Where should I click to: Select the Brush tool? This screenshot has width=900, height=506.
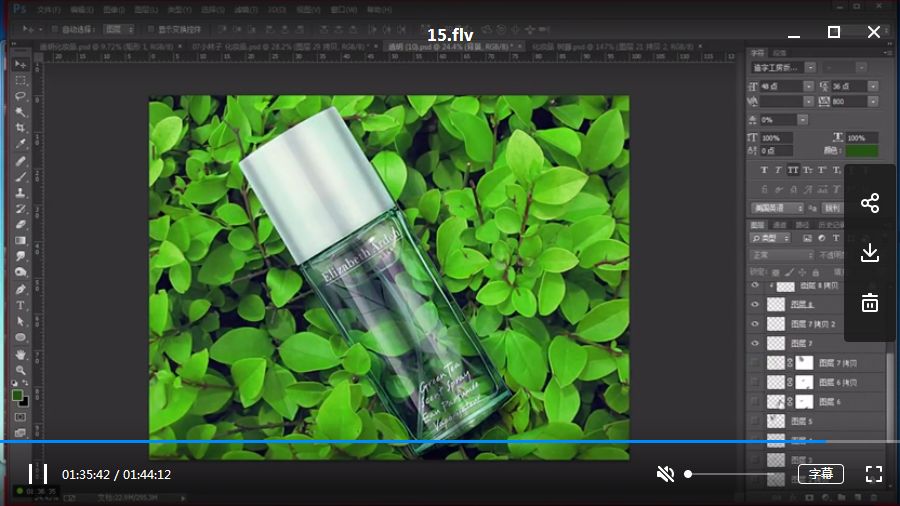tap(20, 177)
